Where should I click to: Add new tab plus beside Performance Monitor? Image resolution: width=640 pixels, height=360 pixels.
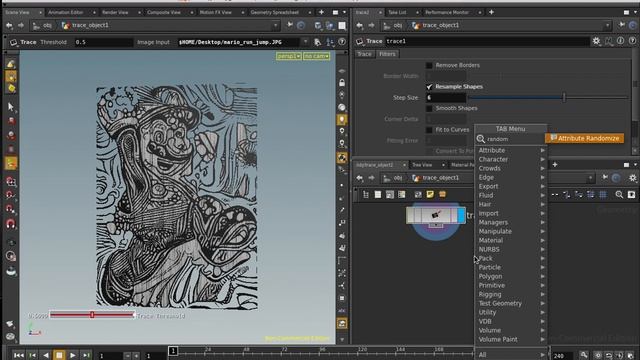point(491,12)
